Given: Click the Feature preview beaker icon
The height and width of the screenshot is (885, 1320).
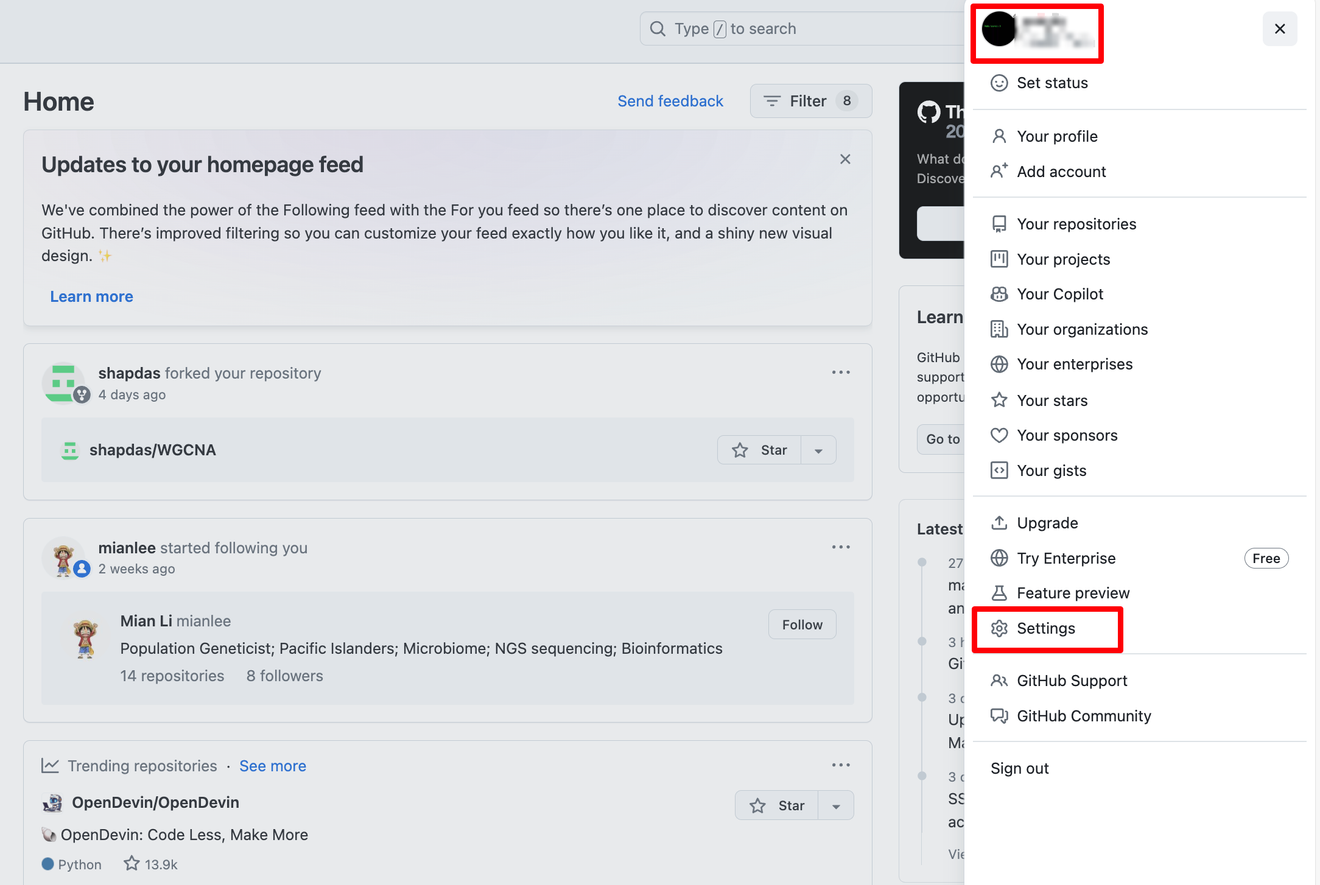Looking at the screenshot, I should coord(999,593).
